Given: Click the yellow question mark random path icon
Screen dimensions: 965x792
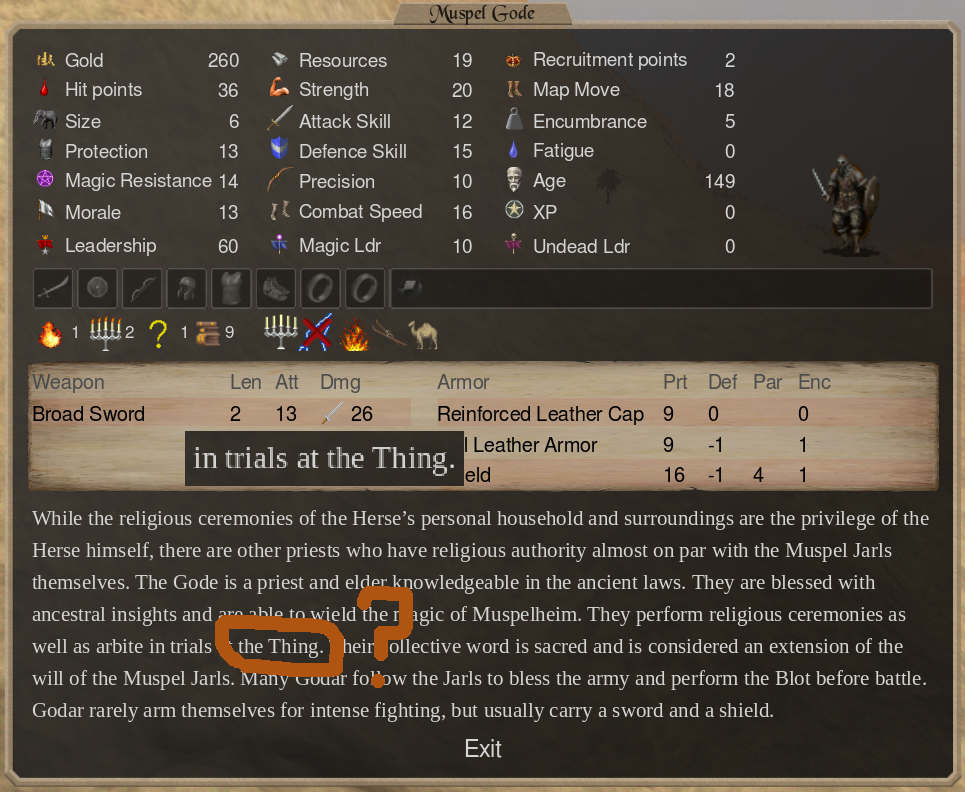Looking at the screenshot, I should [x=158, y=334].
